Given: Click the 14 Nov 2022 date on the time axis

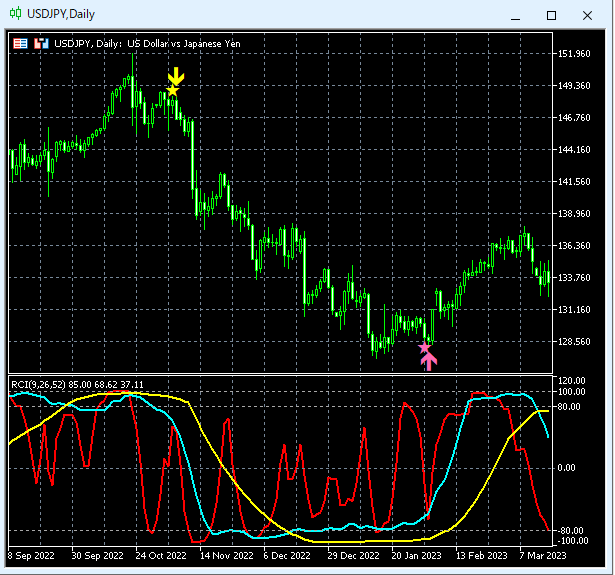Looking at the screenshot, I should click(226, 556).
